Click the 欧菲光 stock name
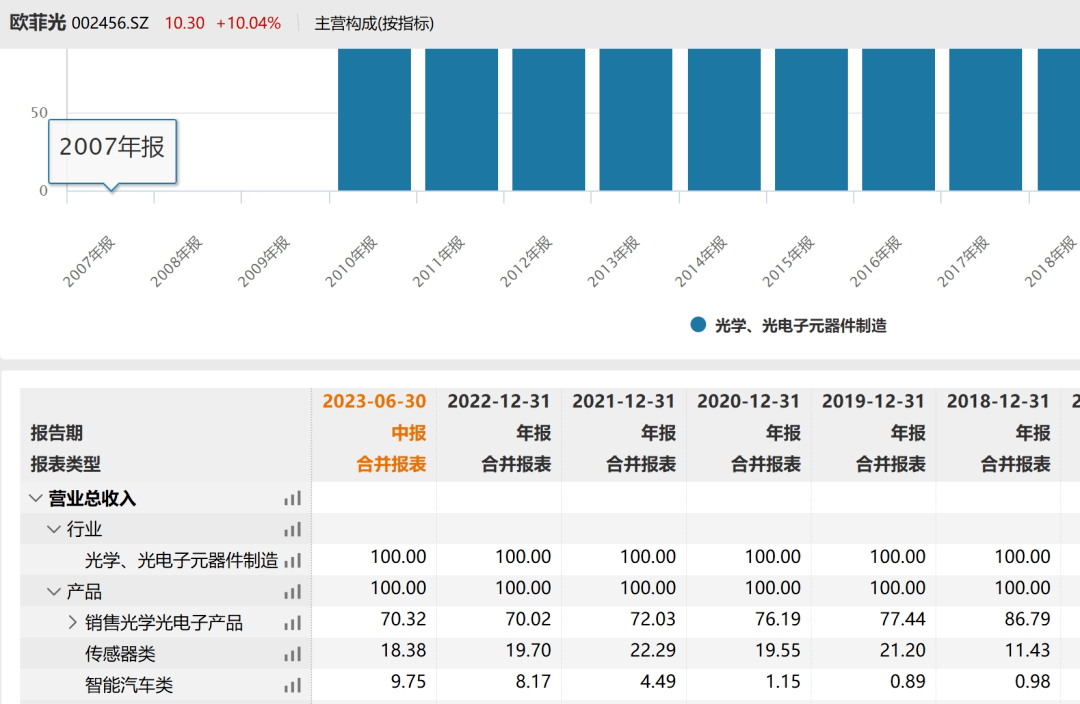 [x=37, y=22]
